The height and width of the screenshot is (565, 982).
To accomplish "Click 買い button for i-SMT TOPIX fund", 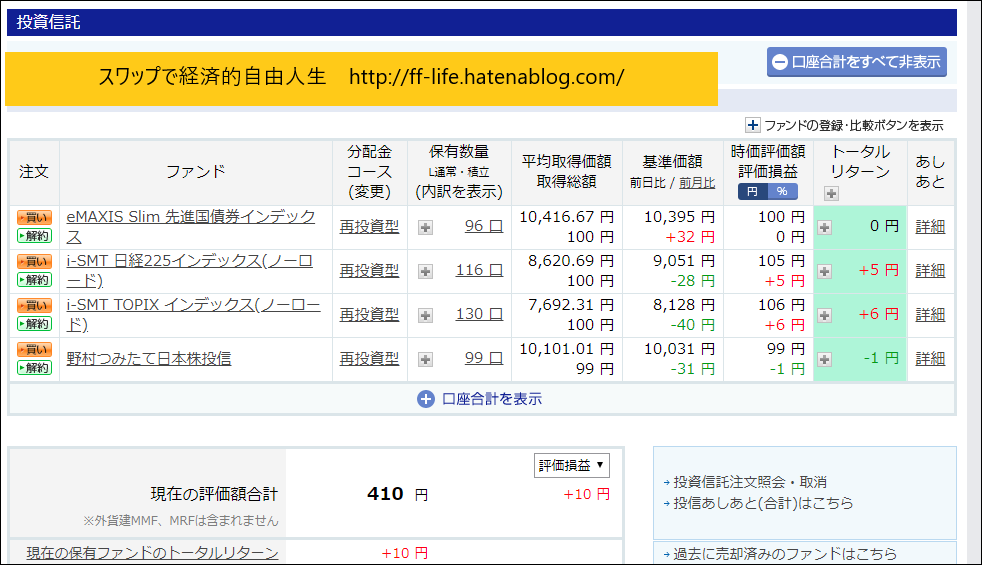I will coord(34,305).
